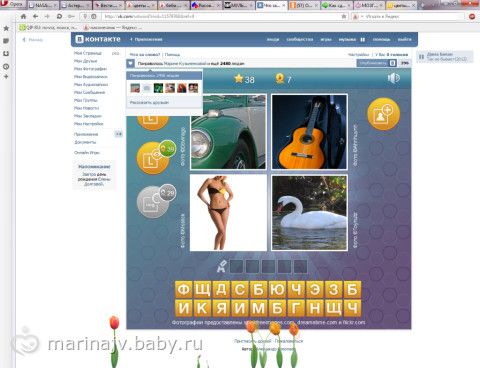This screenshot has width=480, height=368.
Task: Click the heart like dropdown button
Action: tap(130, 63)
